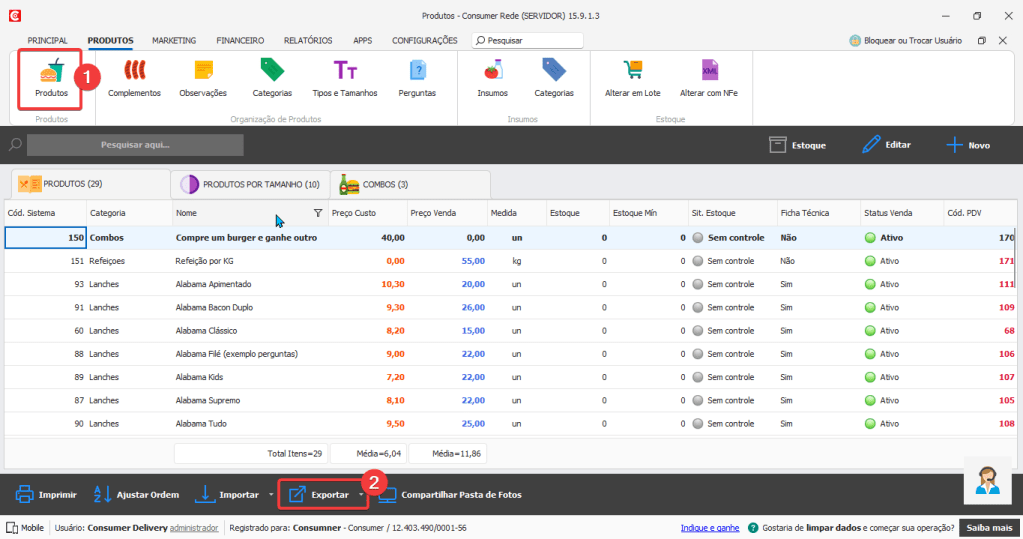Click the Pesquisar aqui search field
The height and width of the screenshot is (539, 1023).
coord(135,145)
